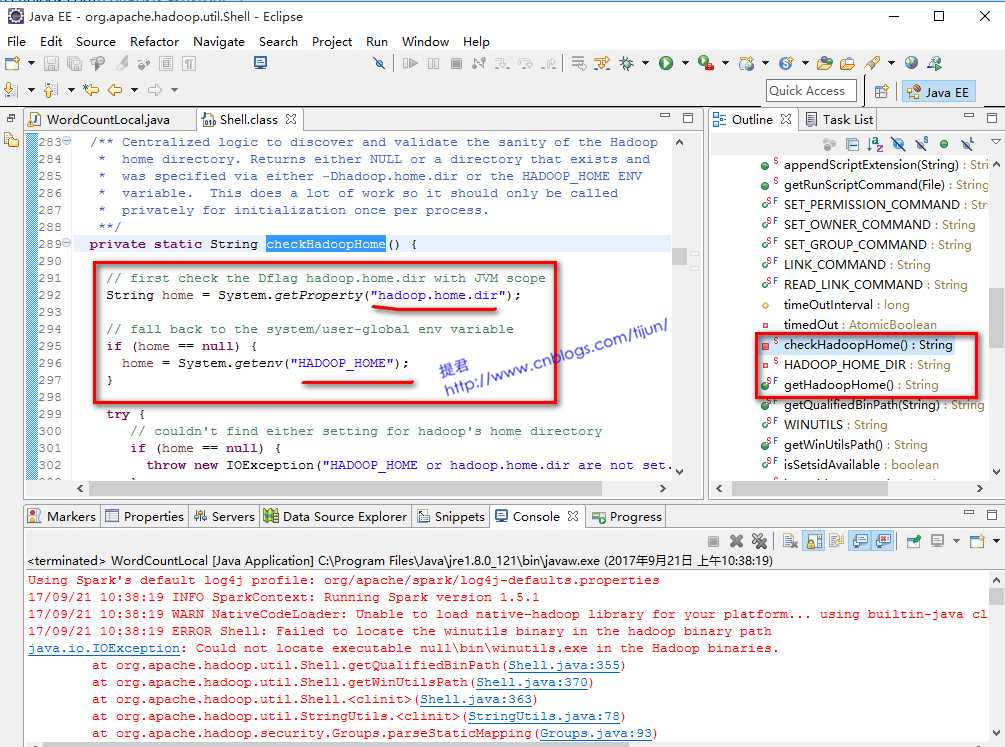Image resolution: width=1005 pixels, height=747 pixels.
Task: Click the New Dynamic Web Project icon
Action: [x=746, y=63]
